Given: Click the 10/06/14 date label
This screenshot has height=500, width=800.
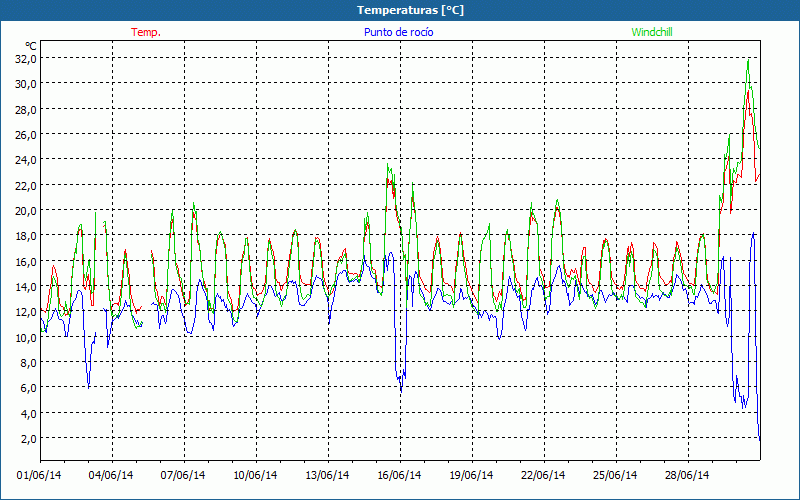Looking at the screenshot, I should pyautogui.click(x=255, y=475).
